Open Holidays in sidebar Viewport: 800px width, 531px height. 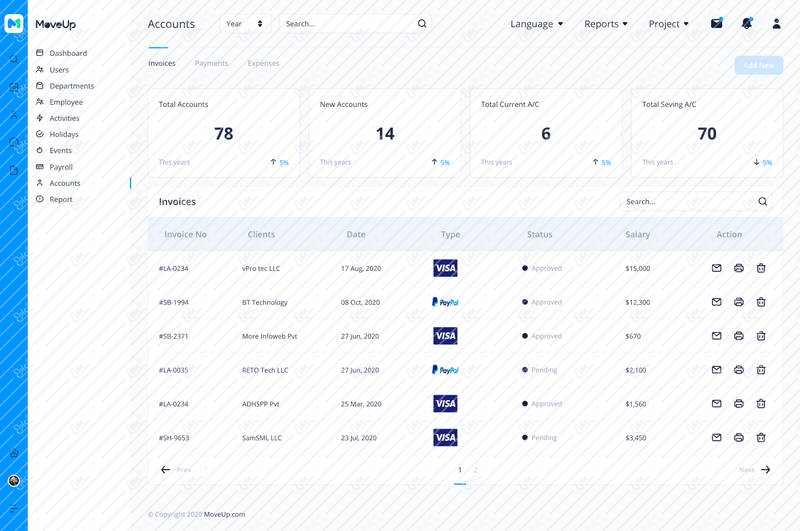tap(57, 134)
